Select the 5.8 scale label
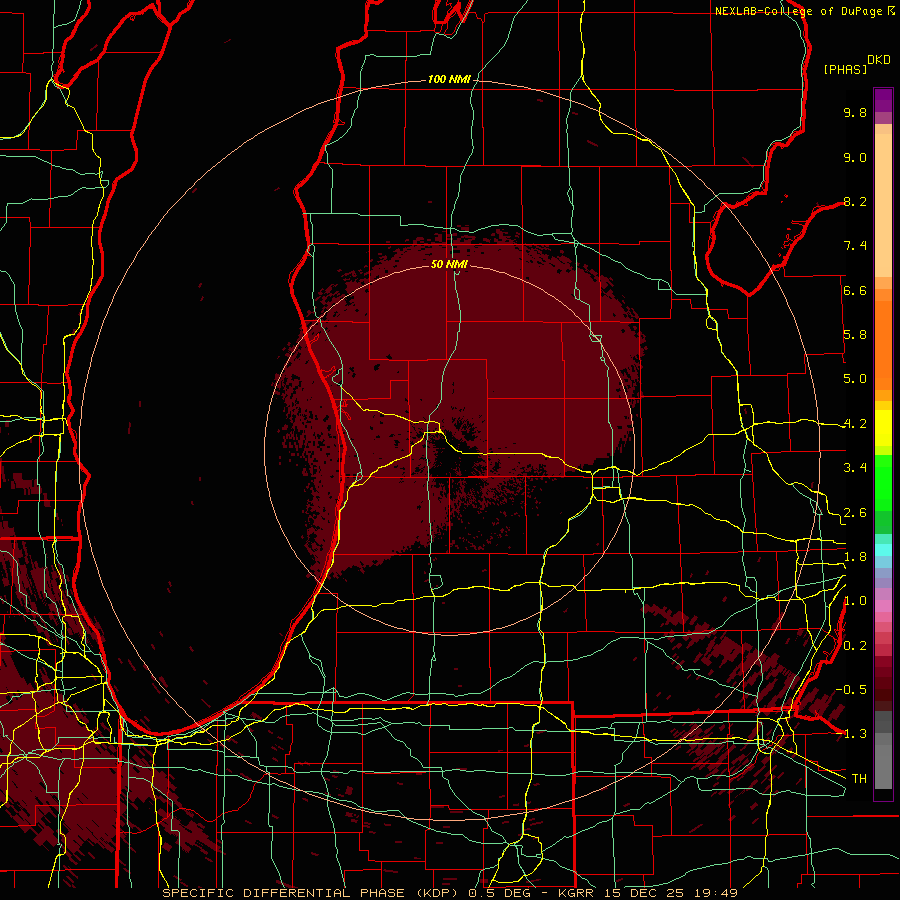Viewport: 900px width, 900px height. coord(855,335)
